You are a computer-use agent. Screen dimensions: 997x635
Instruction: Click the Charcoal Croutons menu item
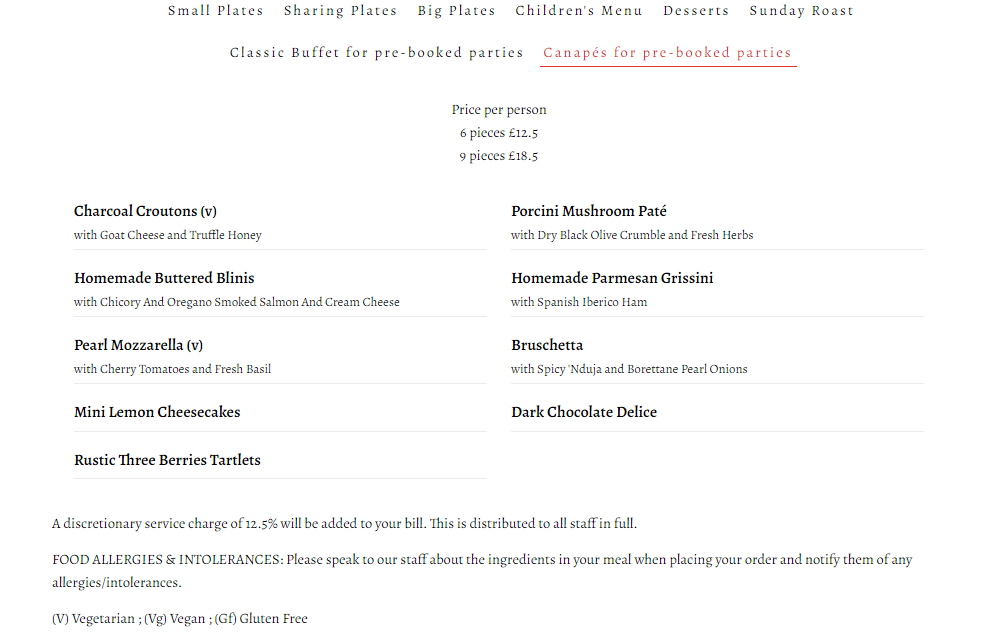coord(145,211)
